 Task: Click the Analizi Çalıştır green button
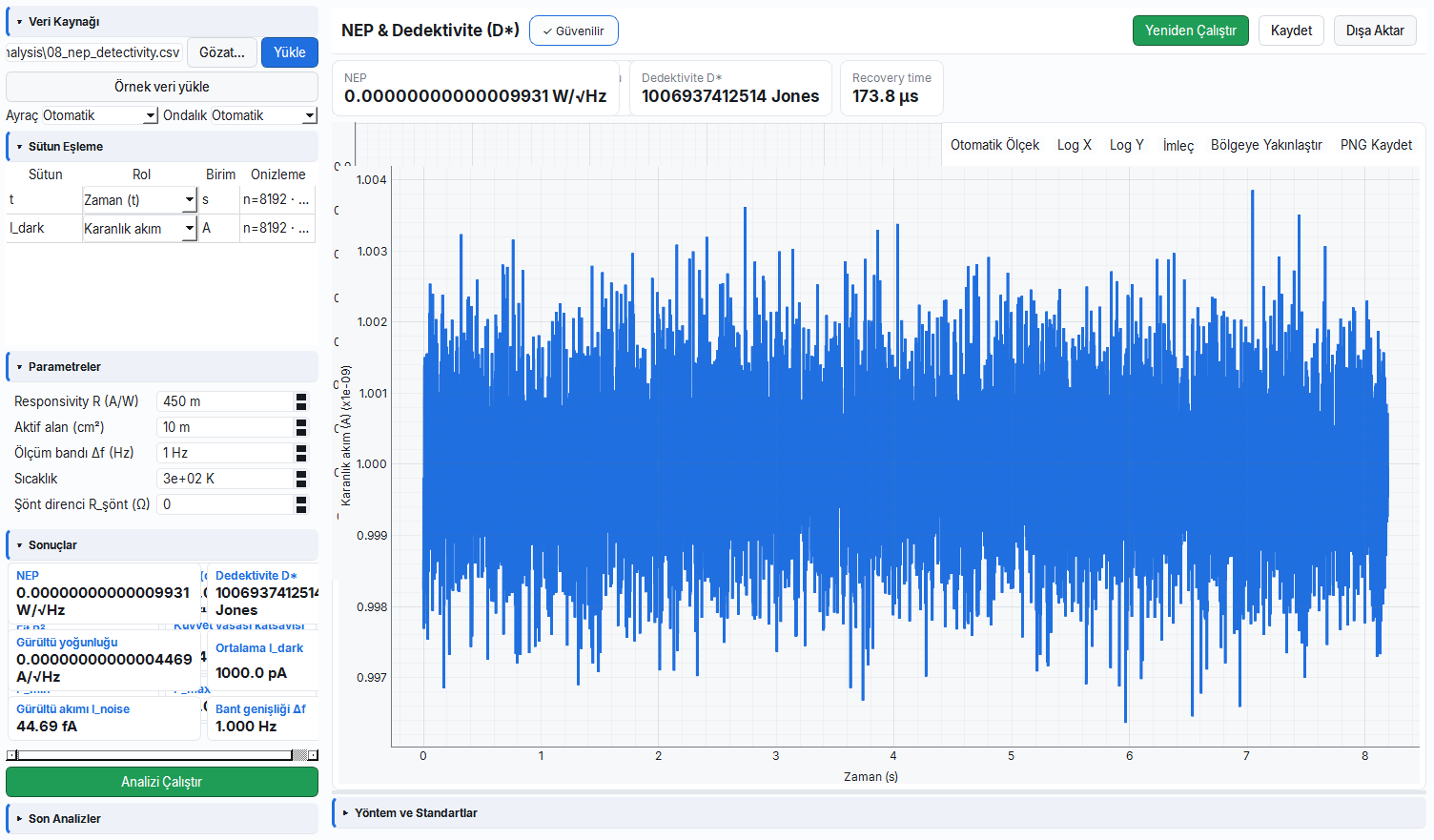pyautogui.click(x=162, y=782)
